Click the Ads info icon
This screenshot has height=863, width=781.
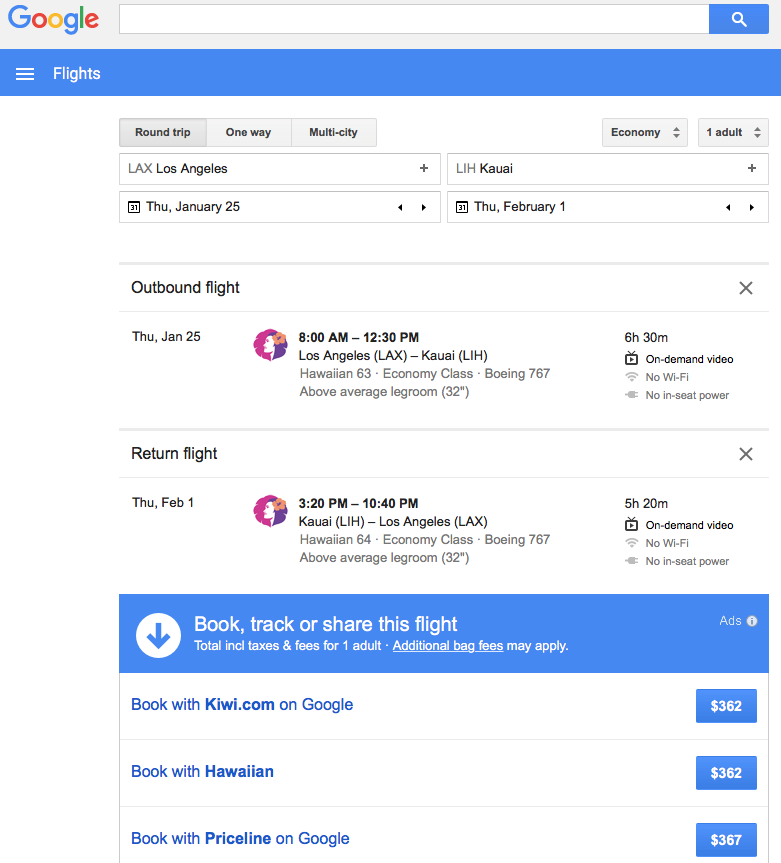tap(752, 621)
